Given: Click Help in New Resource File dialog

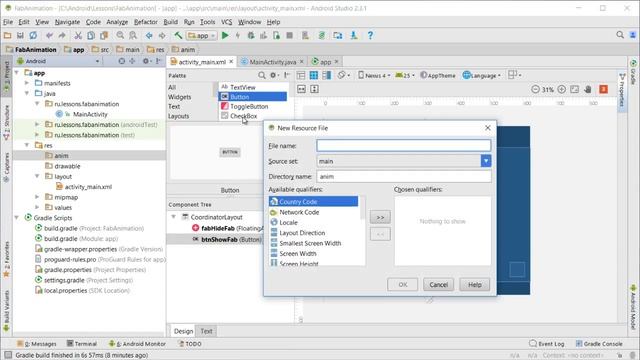Looking at the screenshot, I should click(x=474, y=284).
